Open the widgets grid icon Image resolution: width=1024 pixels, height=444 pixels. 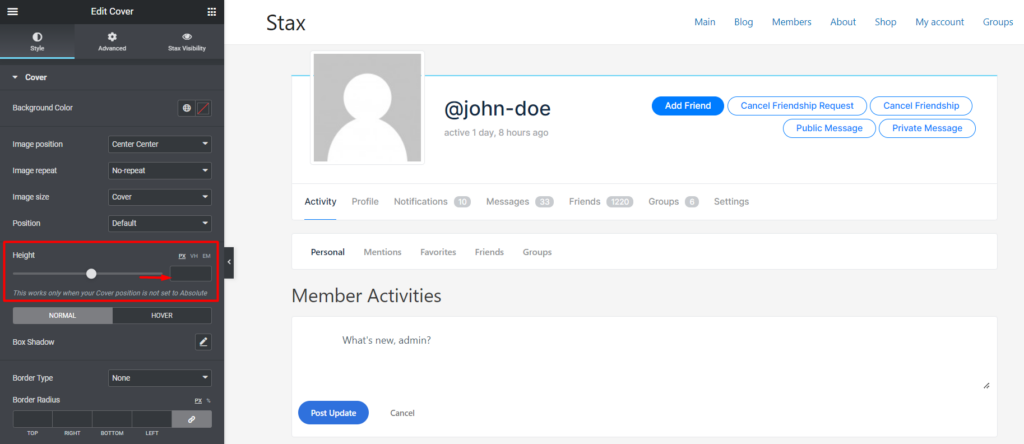212,12
